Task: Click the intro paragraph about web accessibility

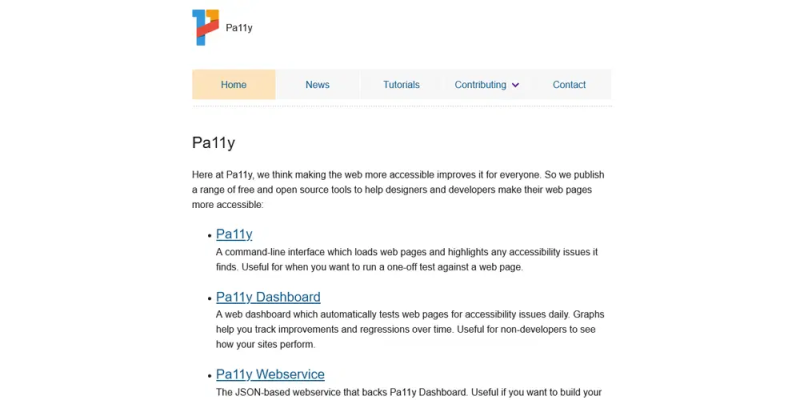Action: [x=398, y=190]
